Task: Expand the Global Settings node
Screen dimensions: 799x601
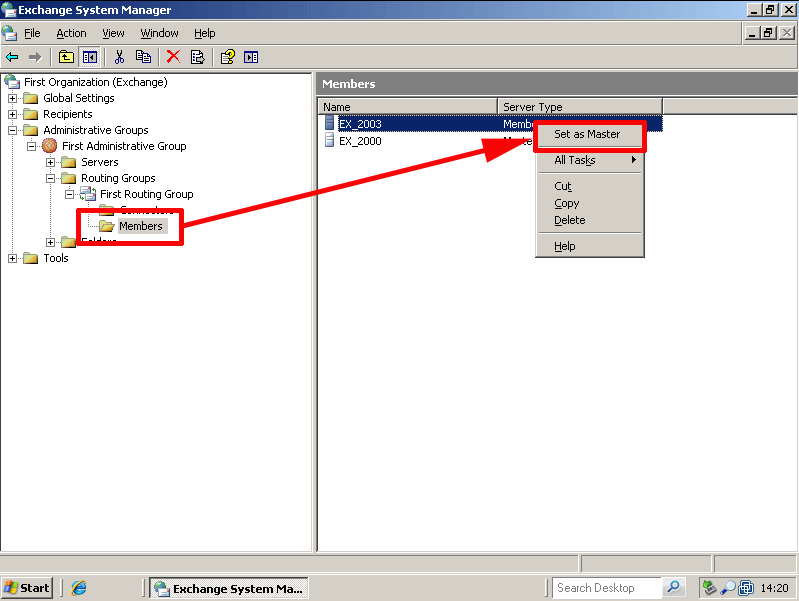Action: click(x=12, y=98)
